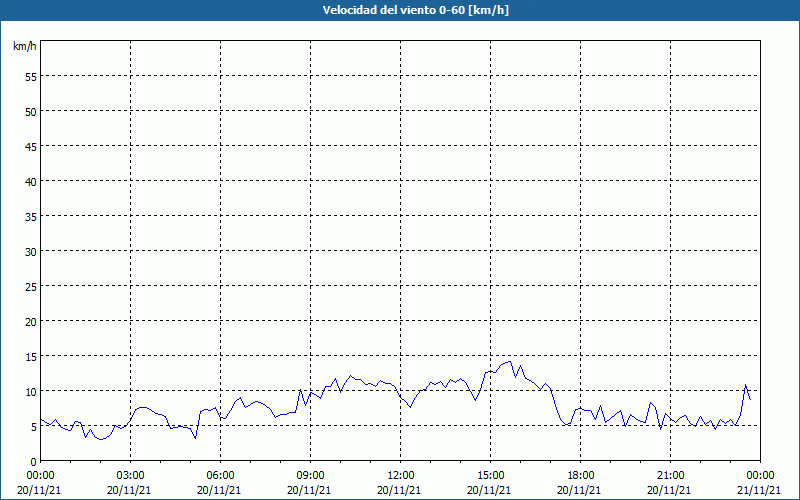800x500 pixels.
Task: Click the x-axis time label 06:00
Action: tap(220, 476)
